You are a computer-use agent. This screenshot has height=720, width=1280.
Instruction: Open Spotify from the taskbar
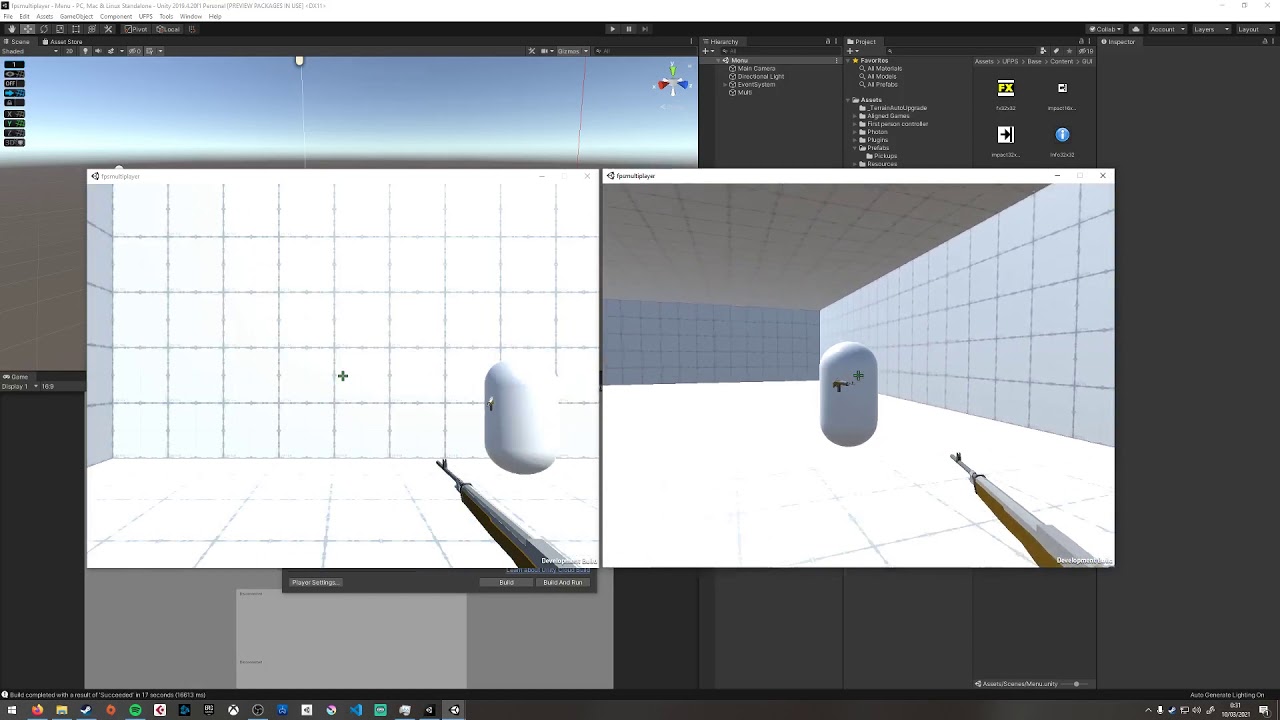click(x=135, y=710)
